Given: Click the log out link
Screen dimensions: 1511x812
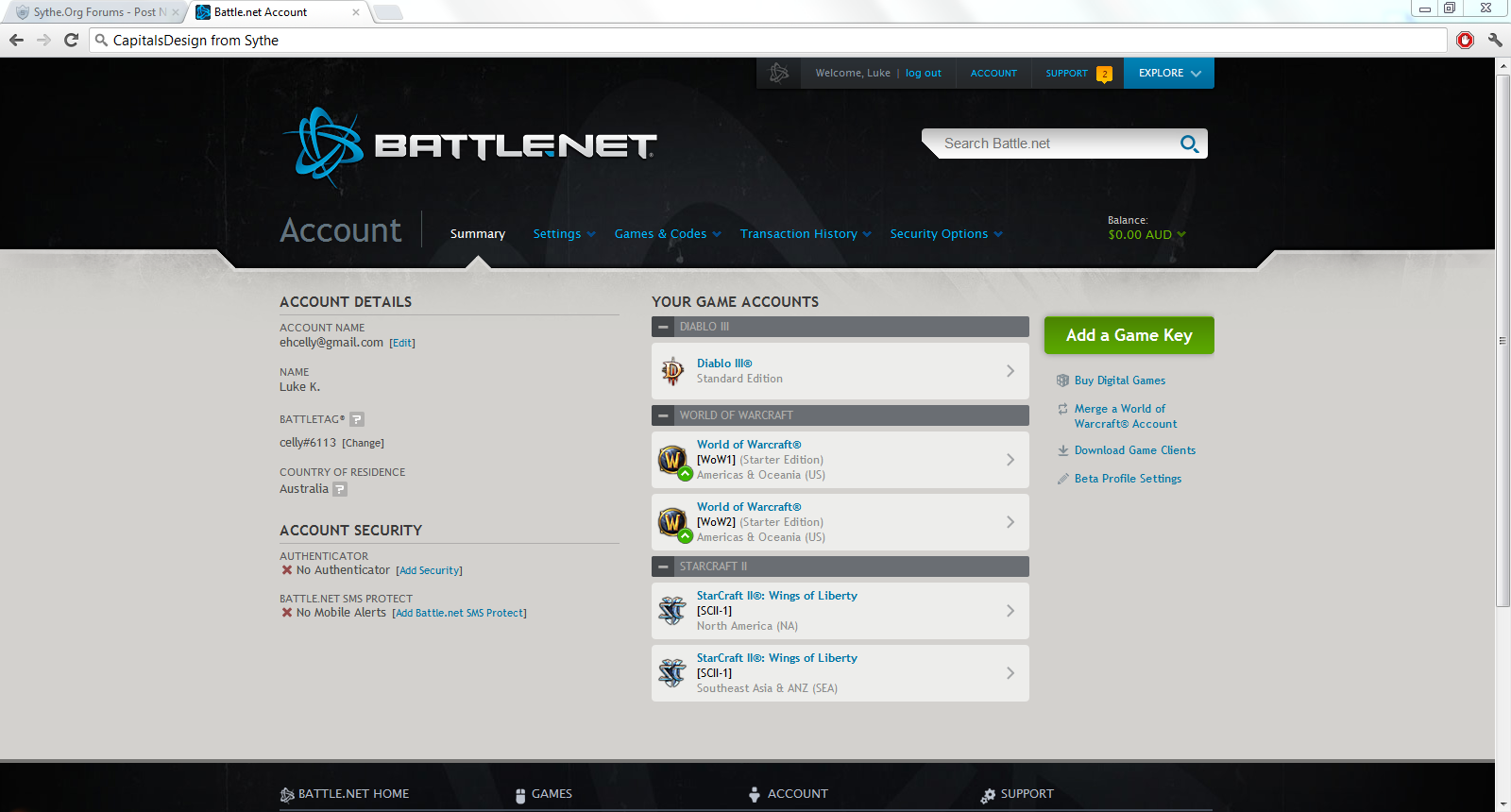Looking at the screenshot, I should (924, 73).
